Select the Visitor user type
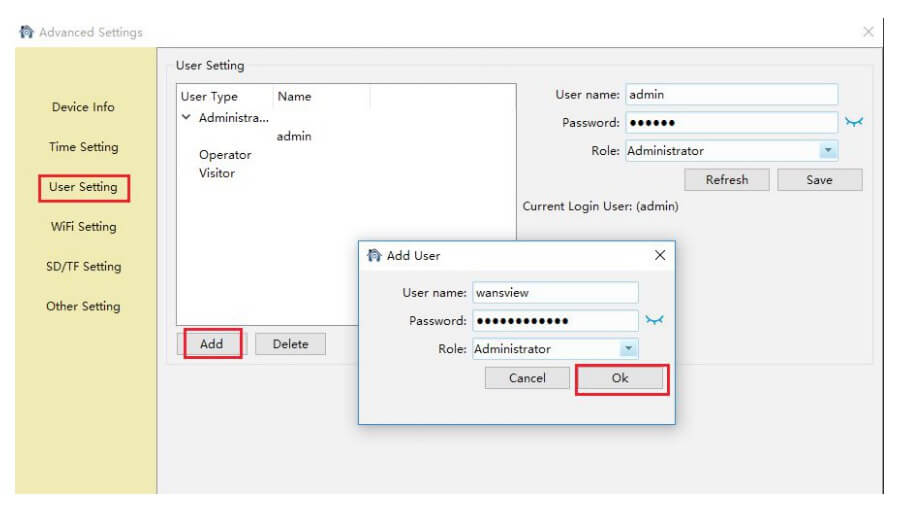Viewport: 898px width, 515px height. tap(217, 173)
